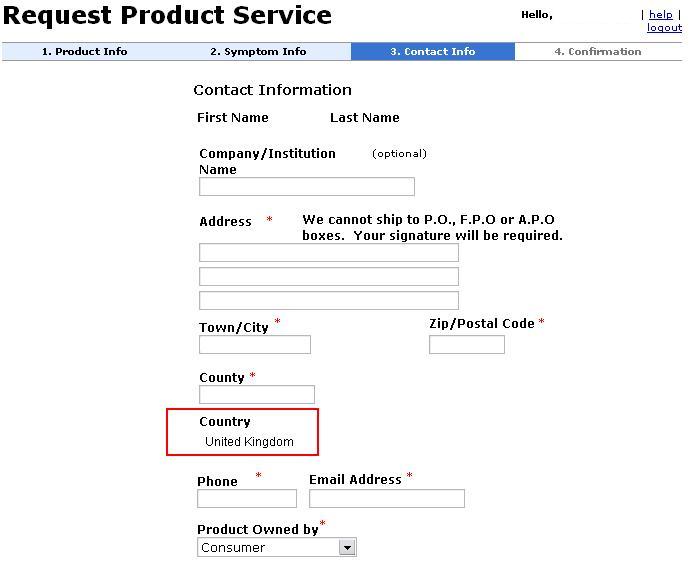
Task: Click the third Address line field
Action: pyautogui.click(x=328, y=301)
